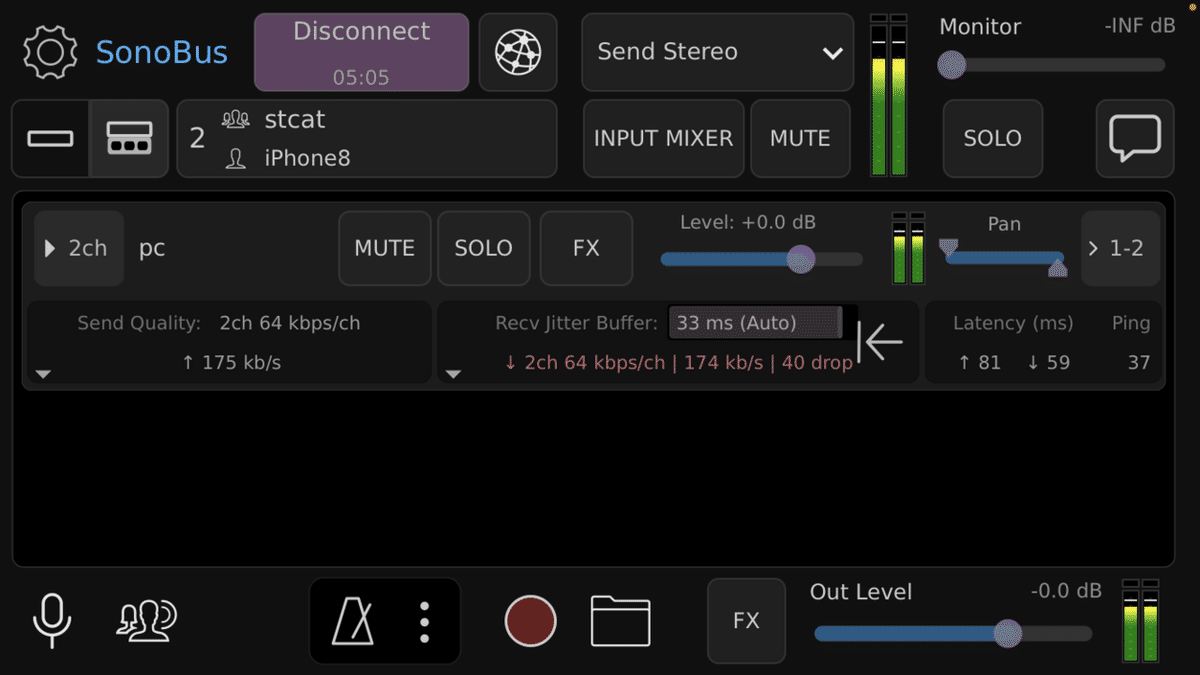Open the recordings folder icon
The height and width of the screenshot is (675, 1200).
pos(620,621)
